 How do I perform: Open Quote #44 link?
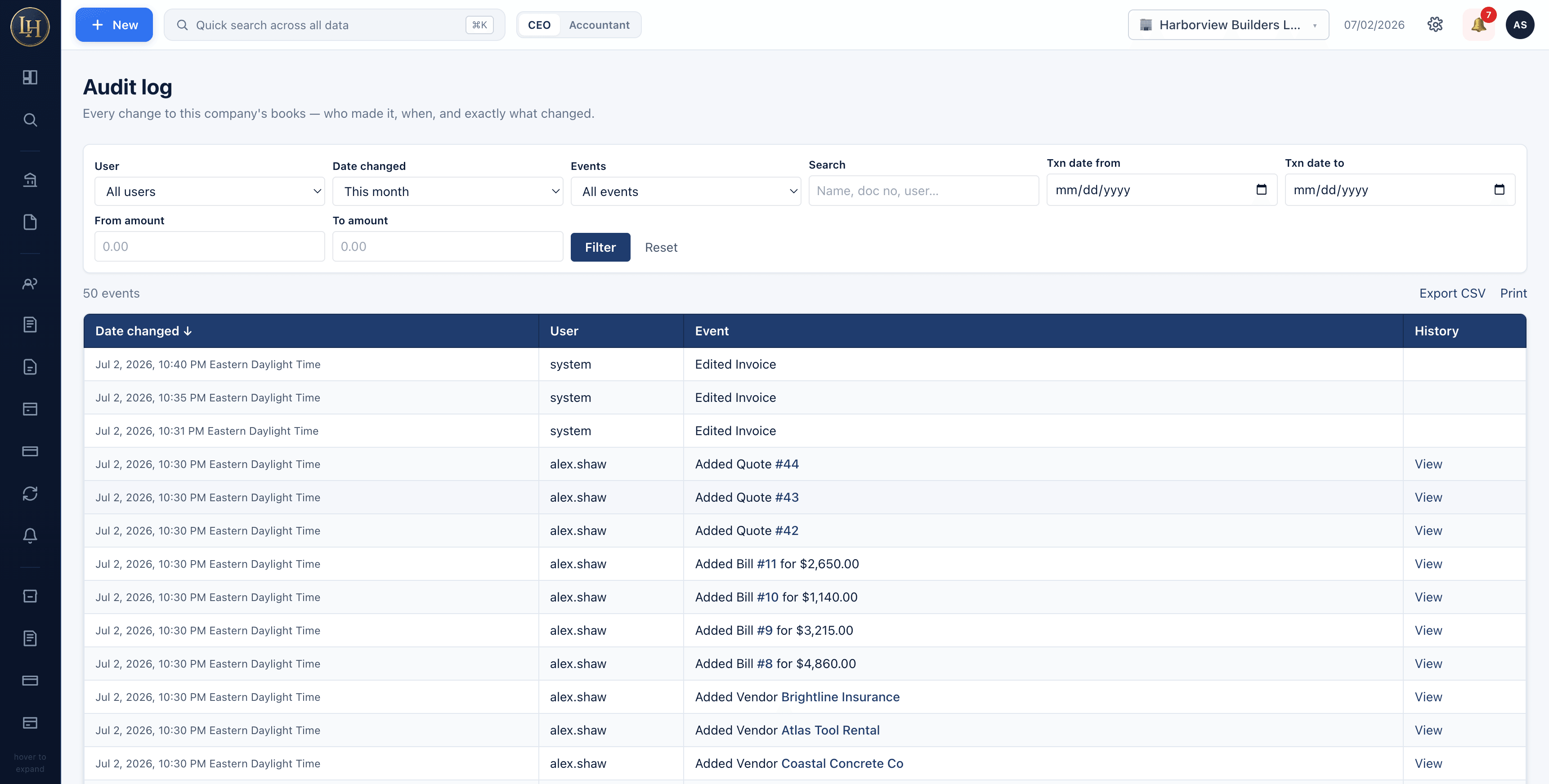click(x=787, y=464)
